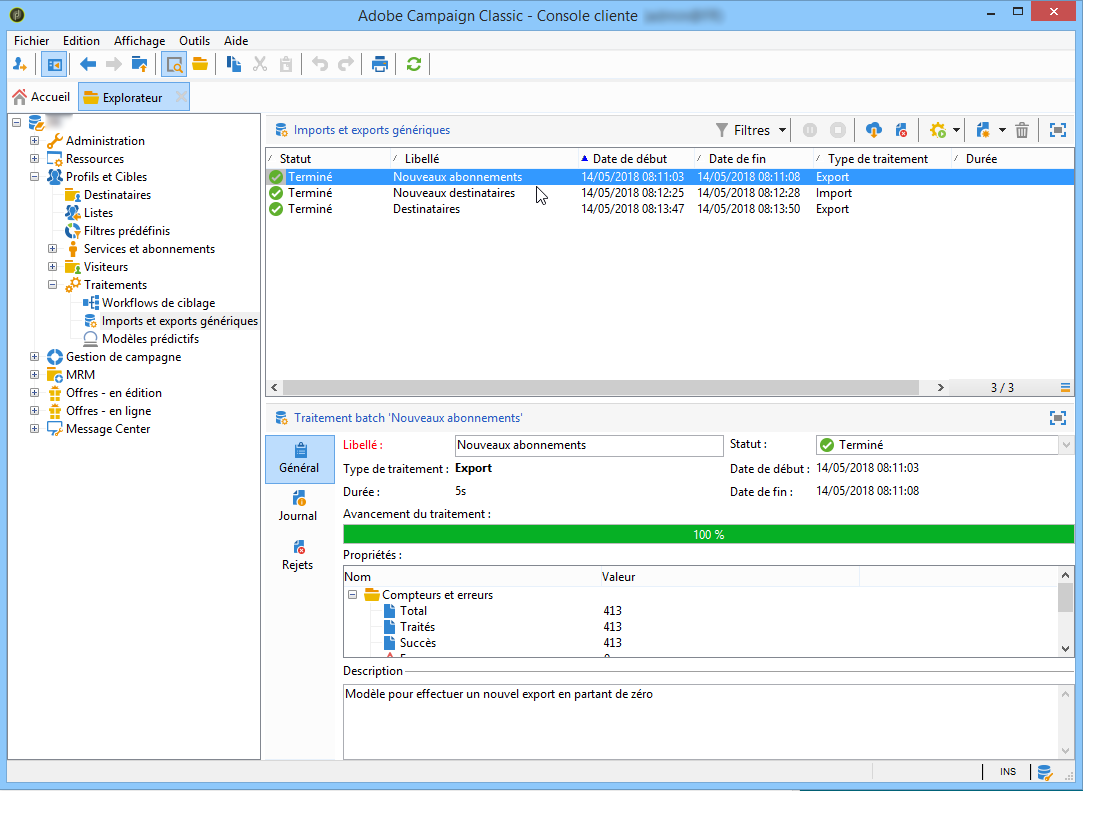Click the delete trash icon in list toolbar

point(1022,130)
